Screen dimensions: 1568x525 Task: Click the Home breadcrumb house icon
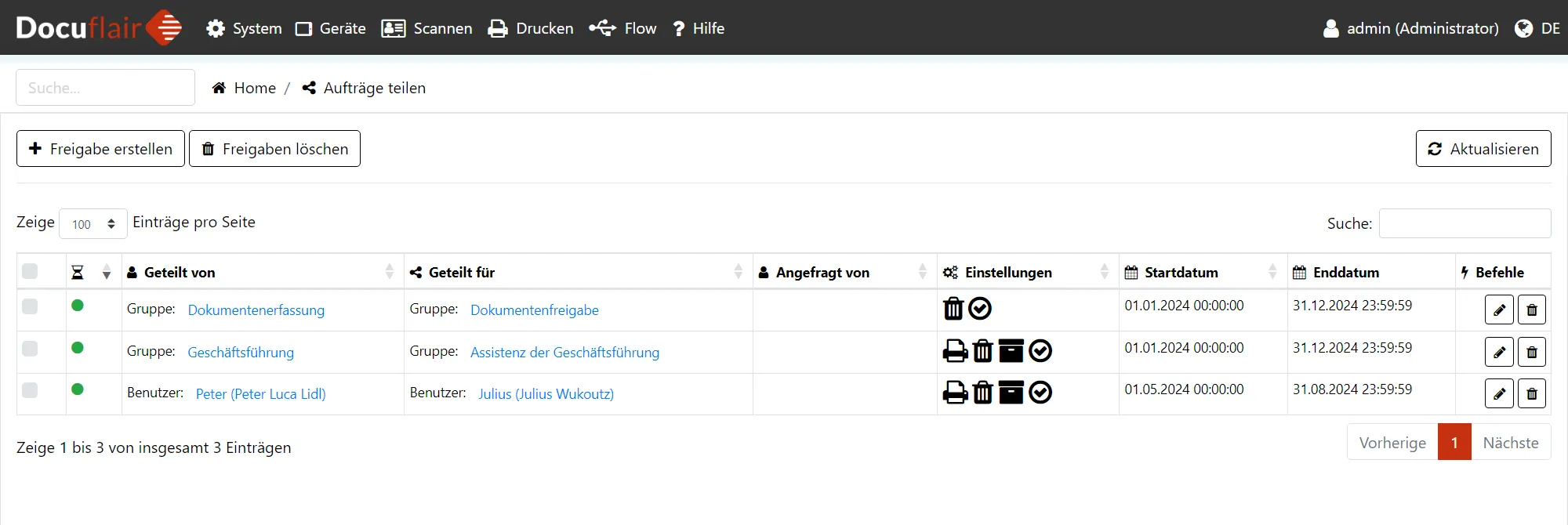tap(220, 88)
